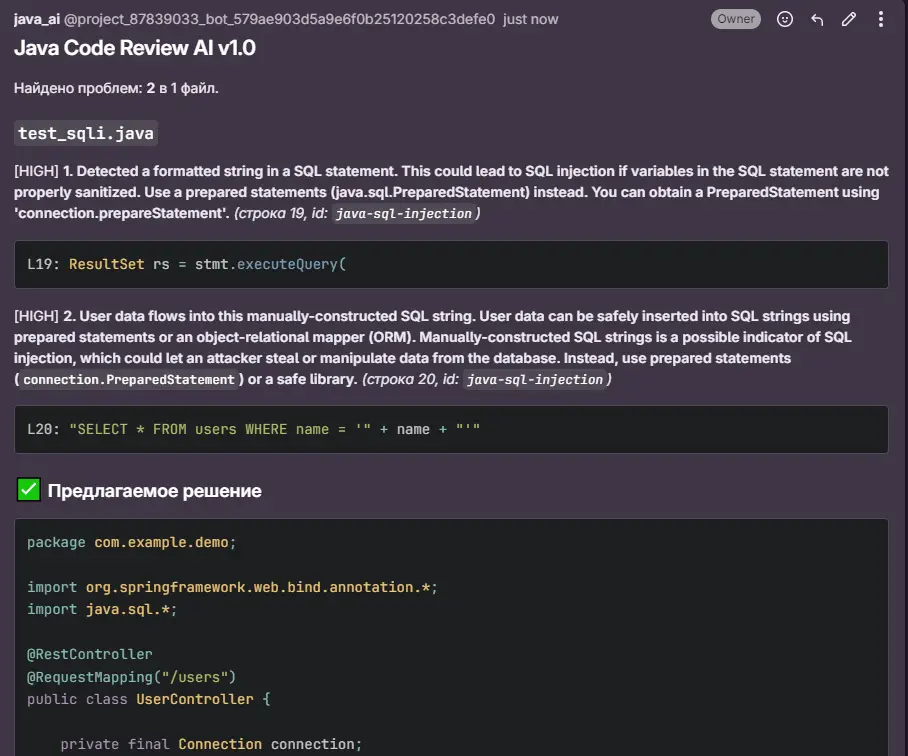The height and width of the screenshot is (756, 908).
Task: Click the @RequestMapping("/users") line
Action: 131,677
